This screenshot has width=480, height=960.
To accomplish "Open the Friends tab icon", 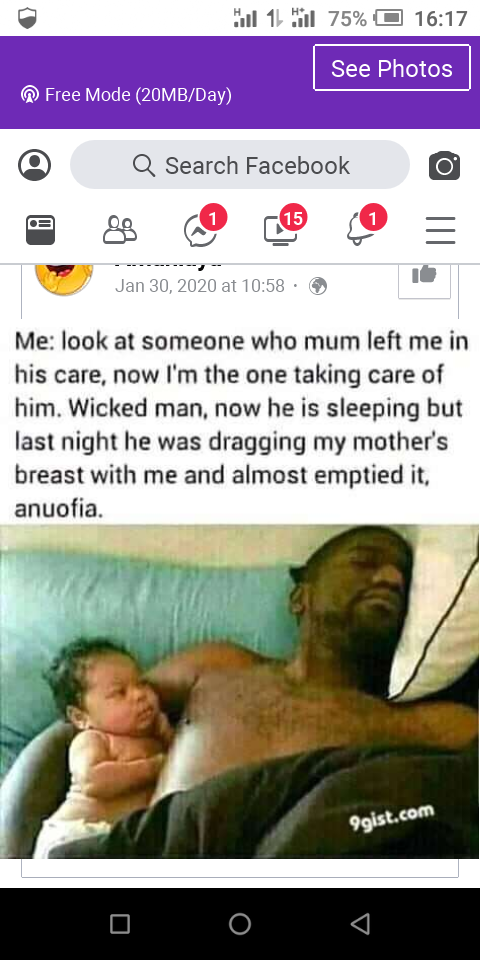I will point(119,230).
